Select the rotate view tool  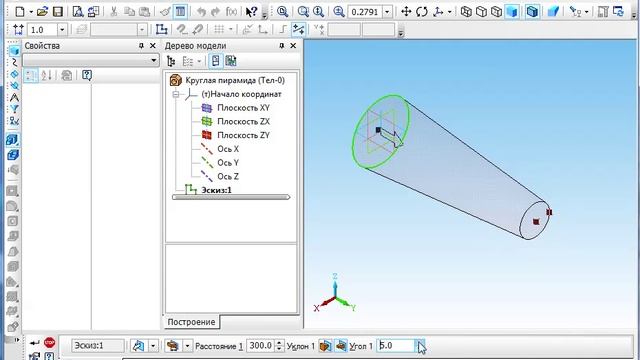tap(422, 11)
